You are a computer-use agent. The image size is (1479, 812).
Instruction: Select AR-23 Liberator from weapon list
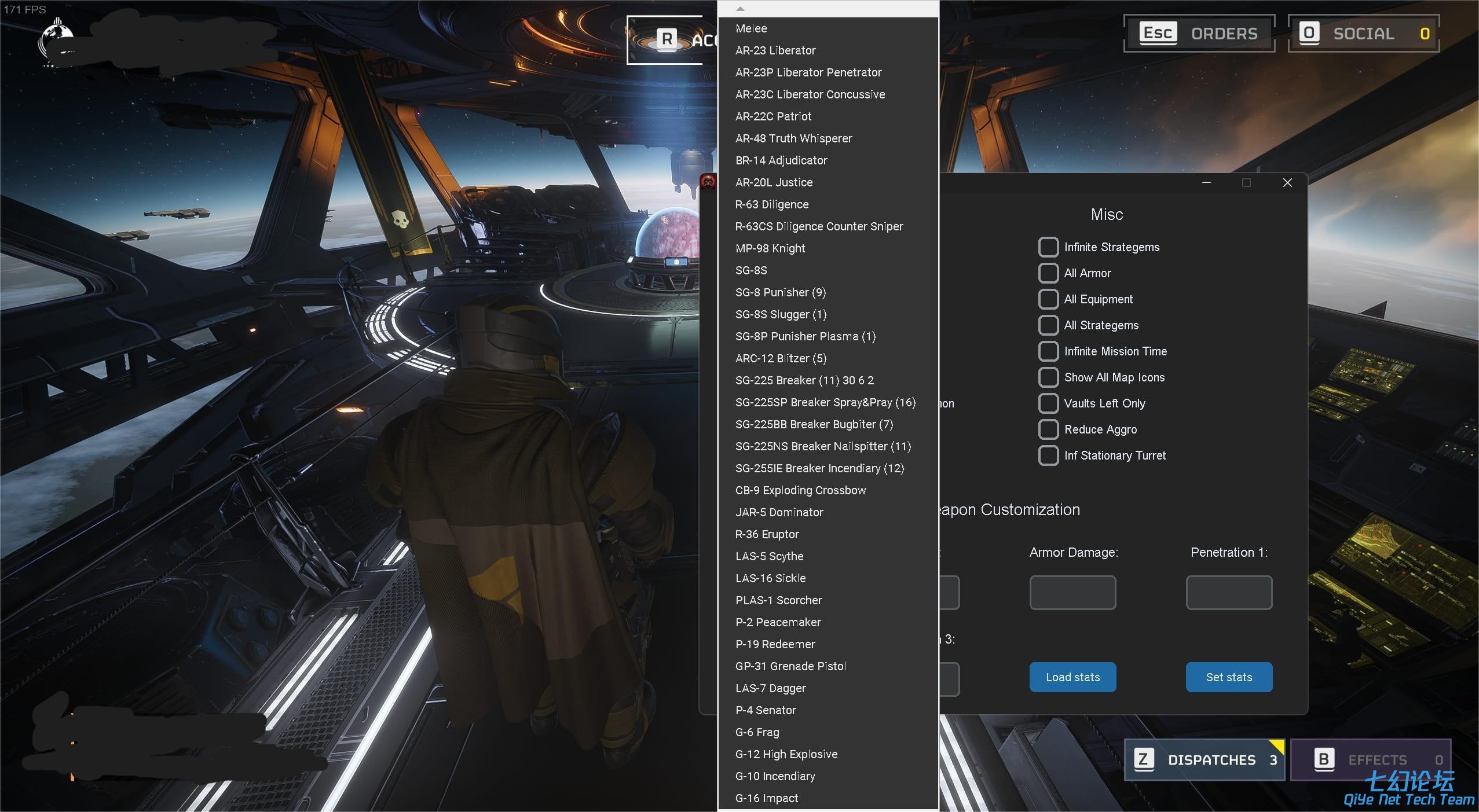tap(775, 50)
